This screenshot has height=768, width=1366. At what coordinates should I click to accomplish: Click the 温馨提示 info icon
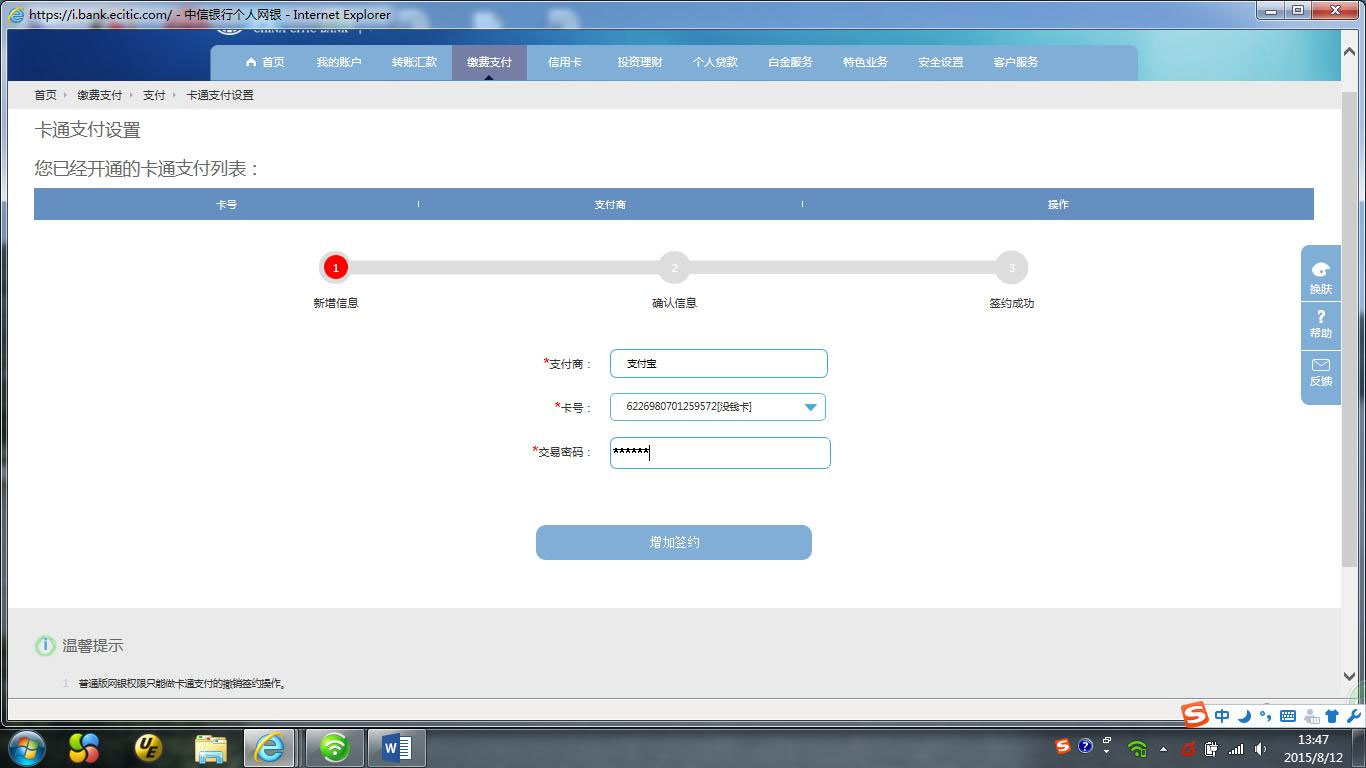point(45,646)
